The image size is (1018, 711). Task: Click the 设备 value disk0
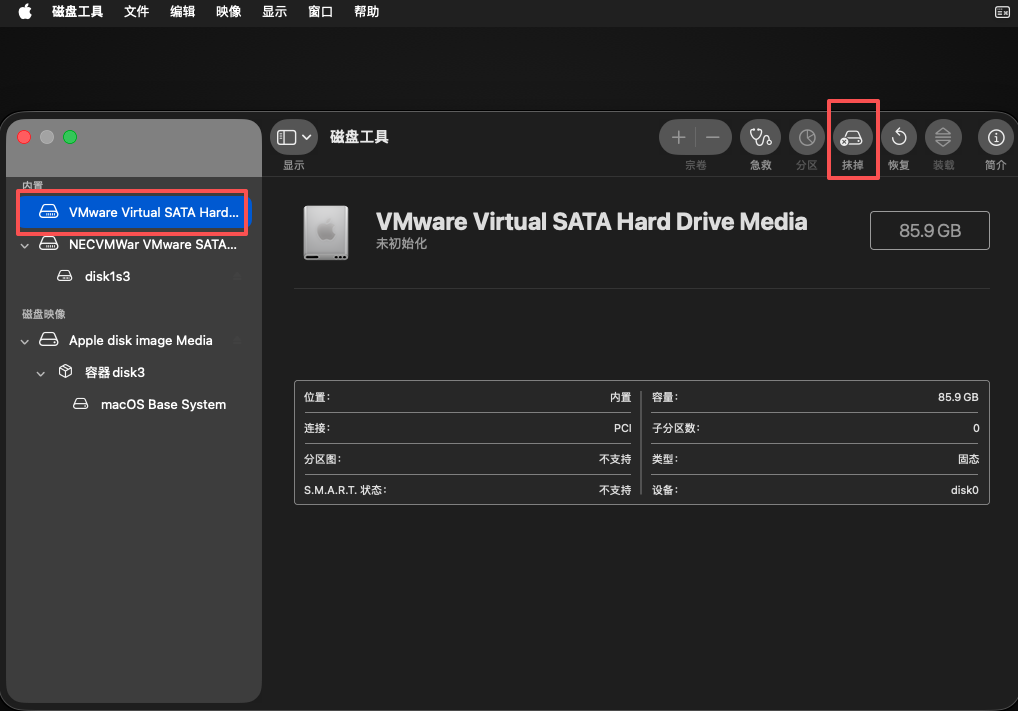click(x=965, y=490)
